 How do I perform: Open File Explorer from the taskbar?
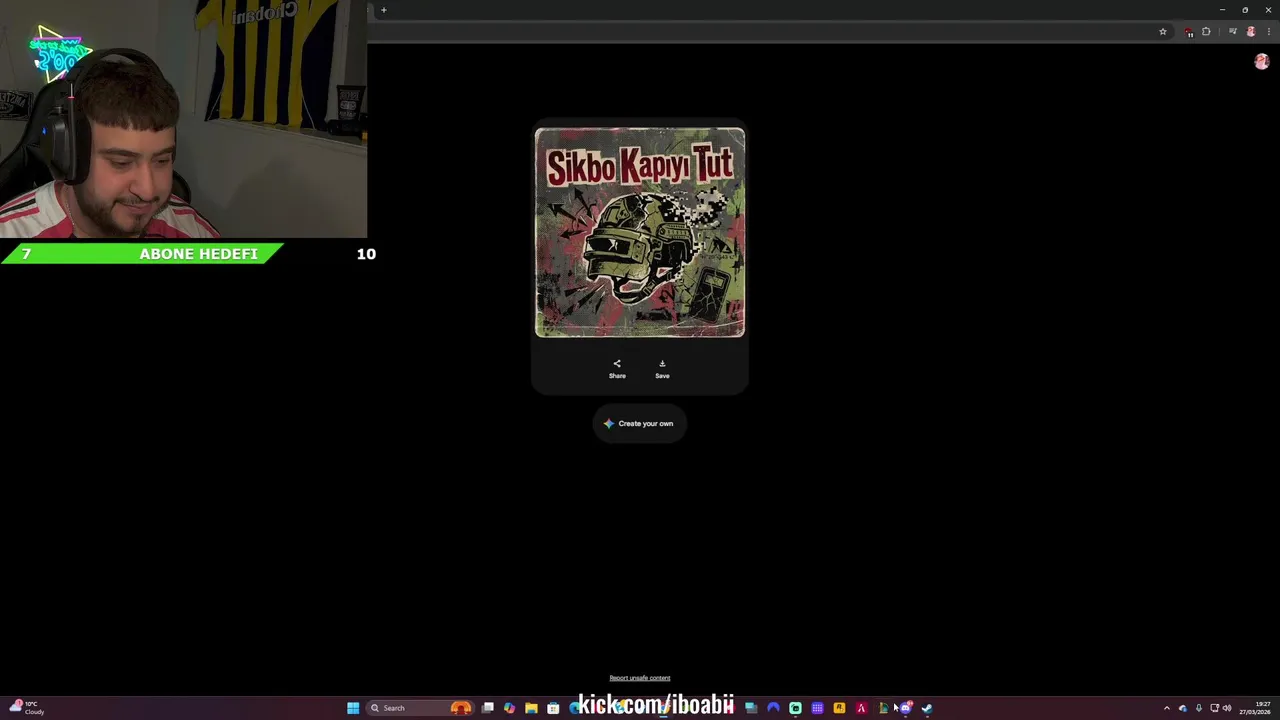pos(531,708)
